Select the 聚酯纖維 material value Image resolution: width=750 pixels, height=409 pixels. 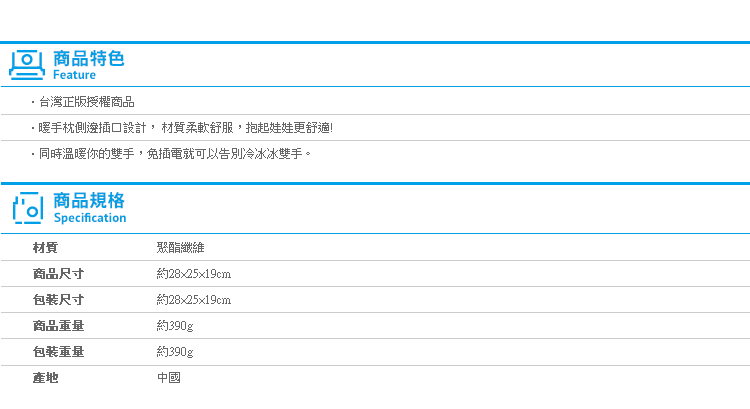pos(180,248)
